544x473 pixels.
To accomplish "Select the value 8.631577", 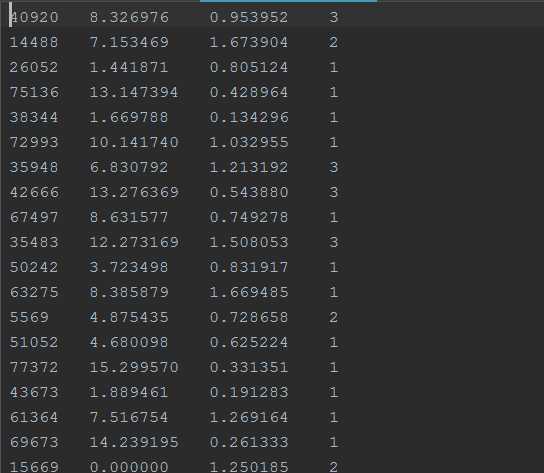I will tap(129, 217).
